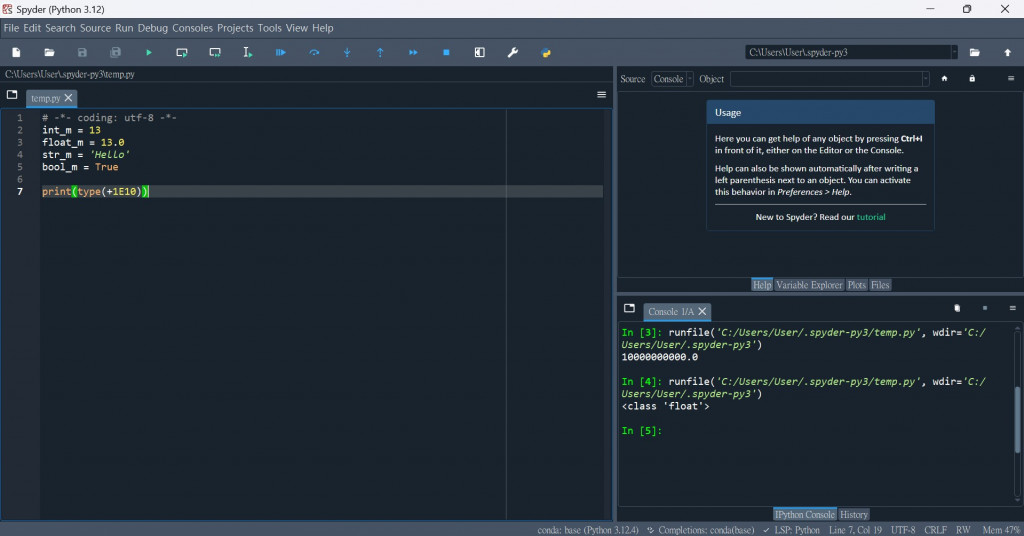Close the temp.py editor tab

68,98
